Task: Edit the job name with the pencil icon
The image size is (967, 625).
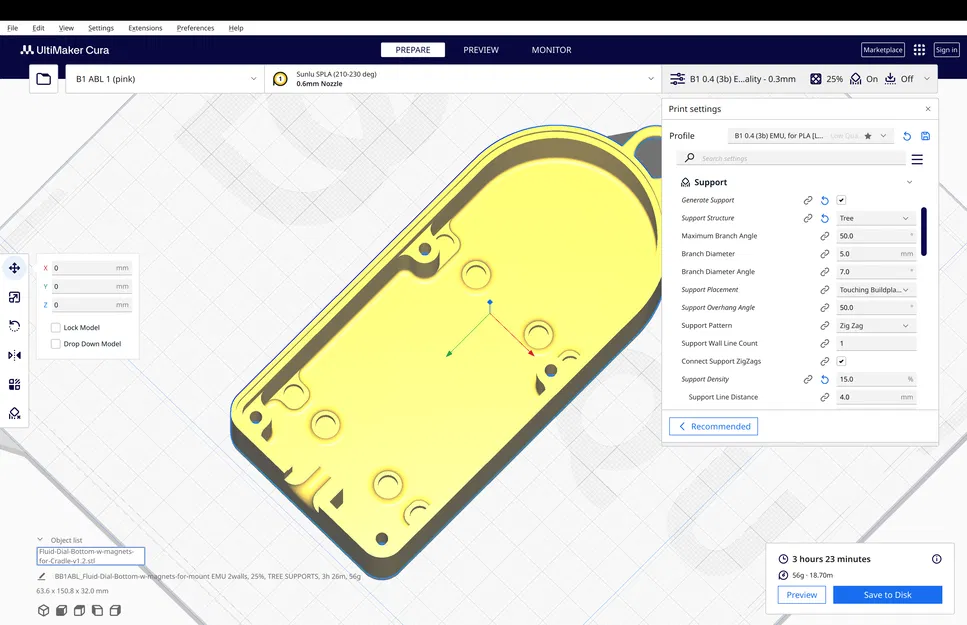Action: (42, 576)
